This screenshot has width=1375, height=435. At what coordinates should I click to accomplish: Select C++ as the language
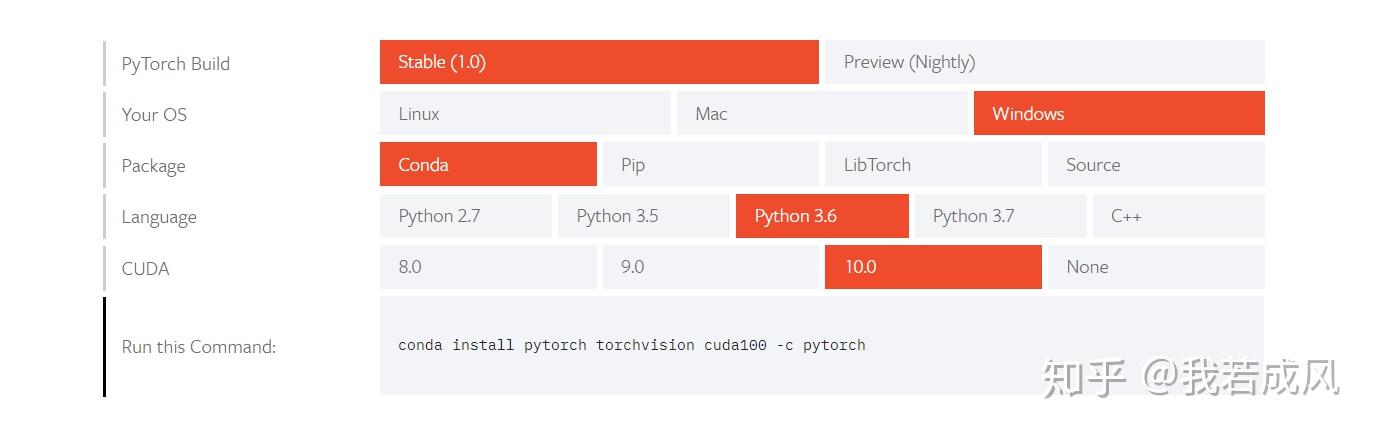click(x=1178, y=217)
